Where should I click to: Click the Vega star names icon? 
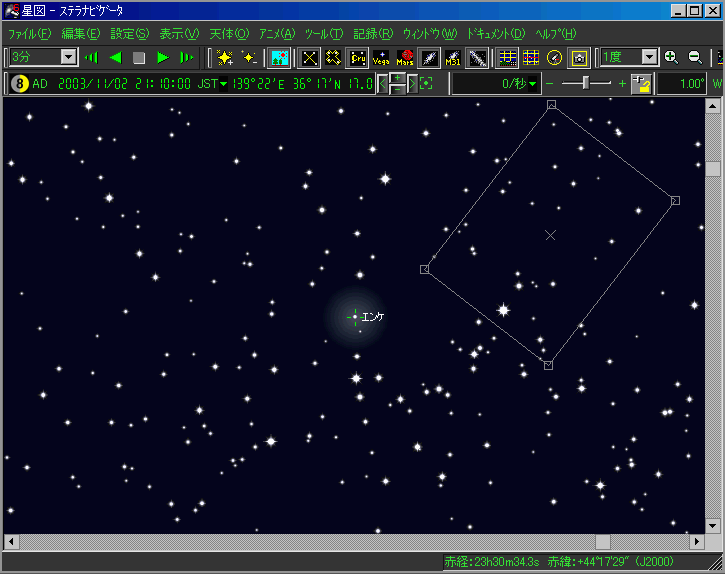pos(381,58)
